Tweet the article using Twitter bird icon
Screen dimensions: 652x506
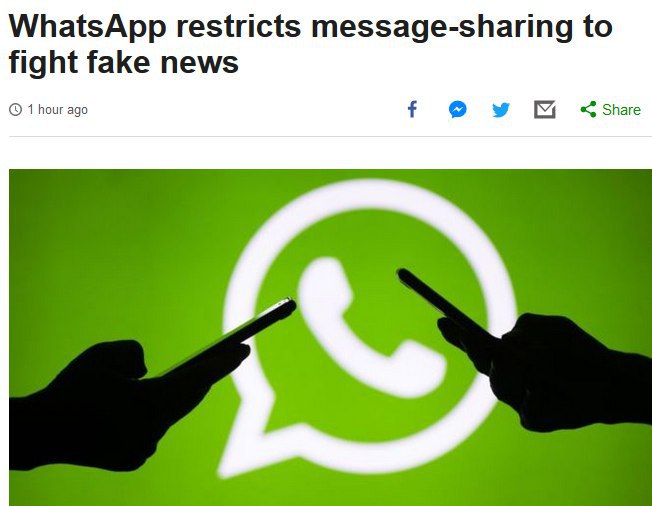pos(501,110)
